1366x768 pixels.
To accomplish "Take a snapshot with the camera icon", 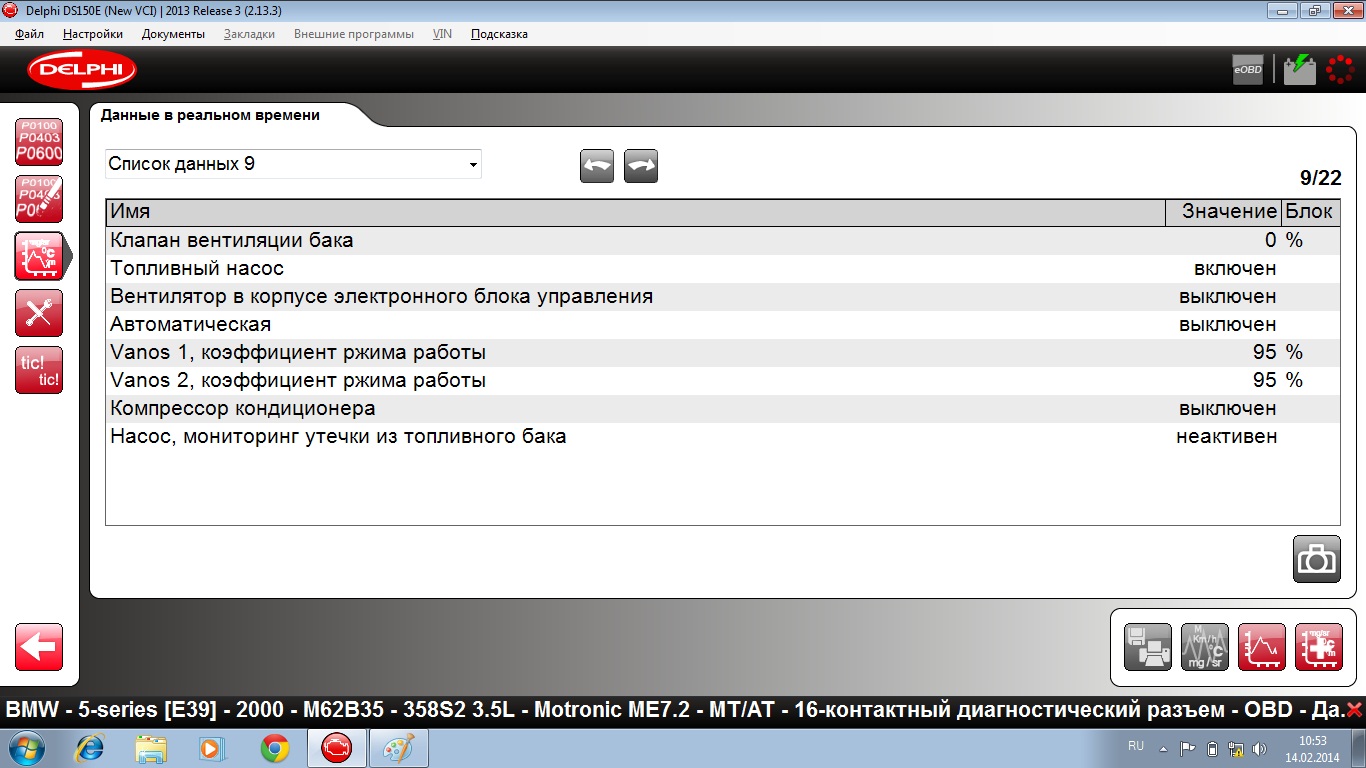I will coord(1316,559).
